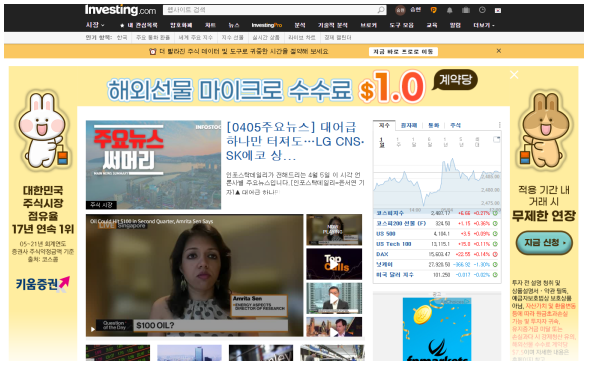Select the 1일 chart timeframe
This screenshot has width=589, height=372.
tap(382, 142)
